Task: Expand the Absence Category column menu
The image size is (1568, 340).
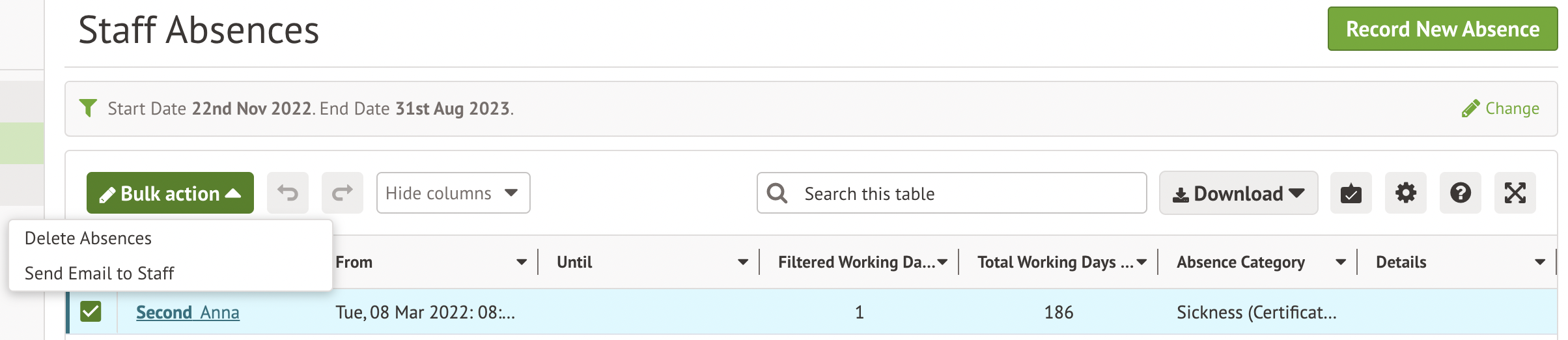Action: point(1340,262)
